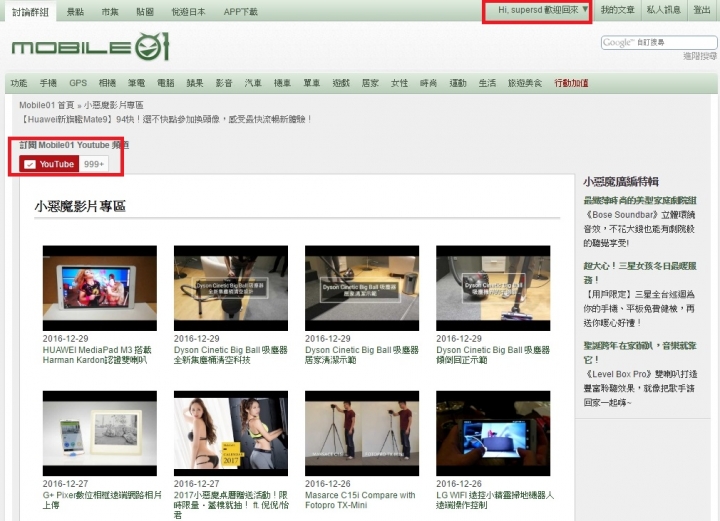Open the 單車 menu
Viewport: 720px width, 521px height.
tap(312, 83)
